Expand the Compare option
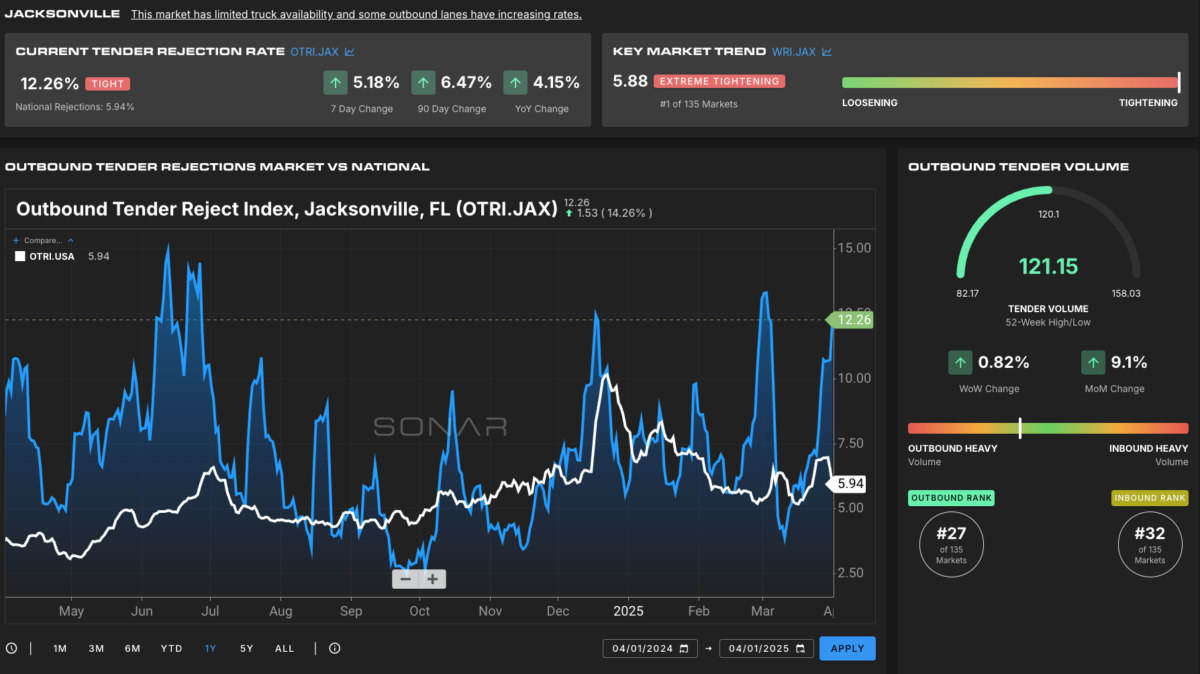This screenshot has height=674, width=1200. [40, 240]
